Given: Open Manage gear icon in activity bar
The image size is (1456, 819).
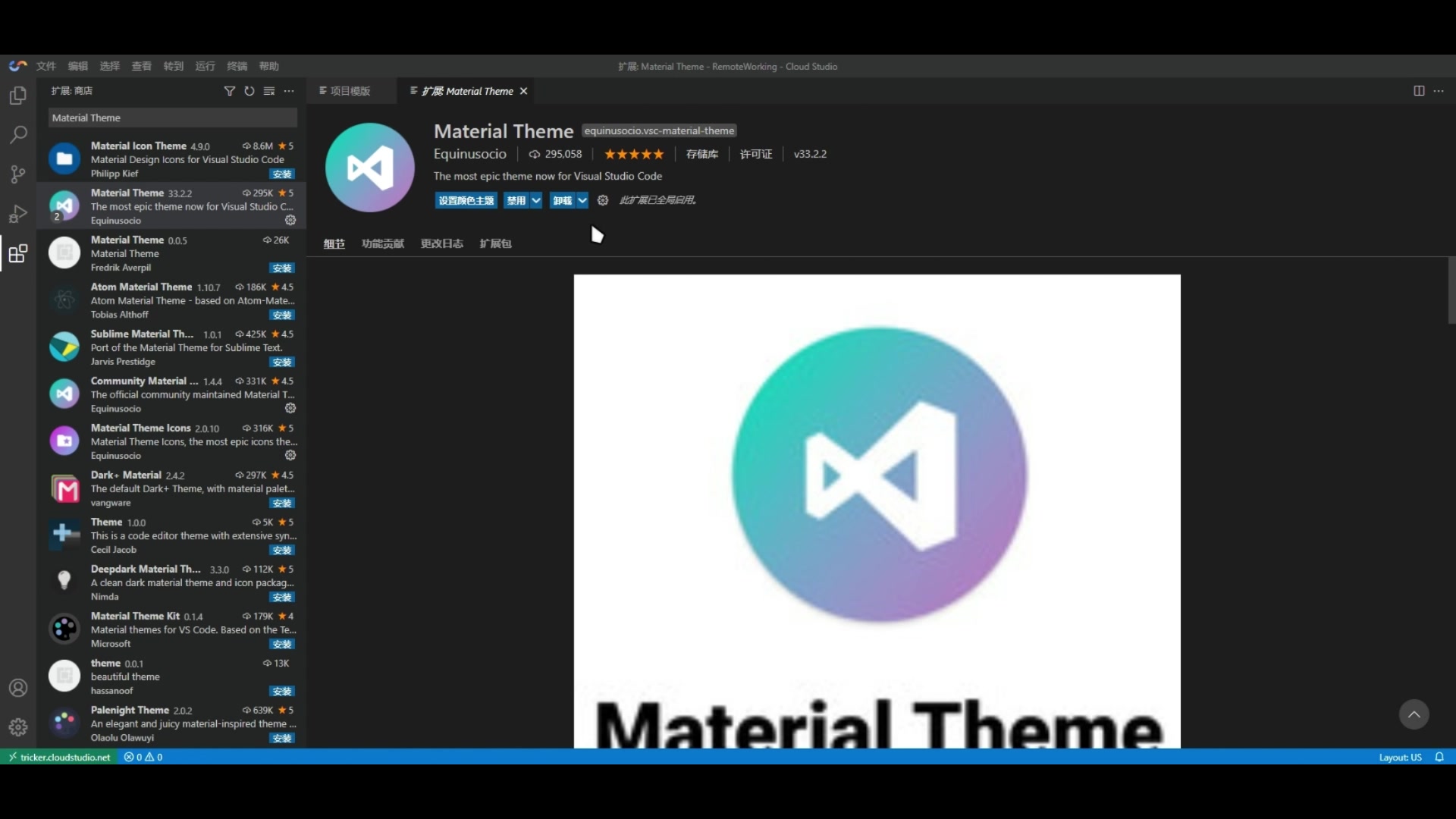Looking at the screenshot, I should click(x=18, y=726).
